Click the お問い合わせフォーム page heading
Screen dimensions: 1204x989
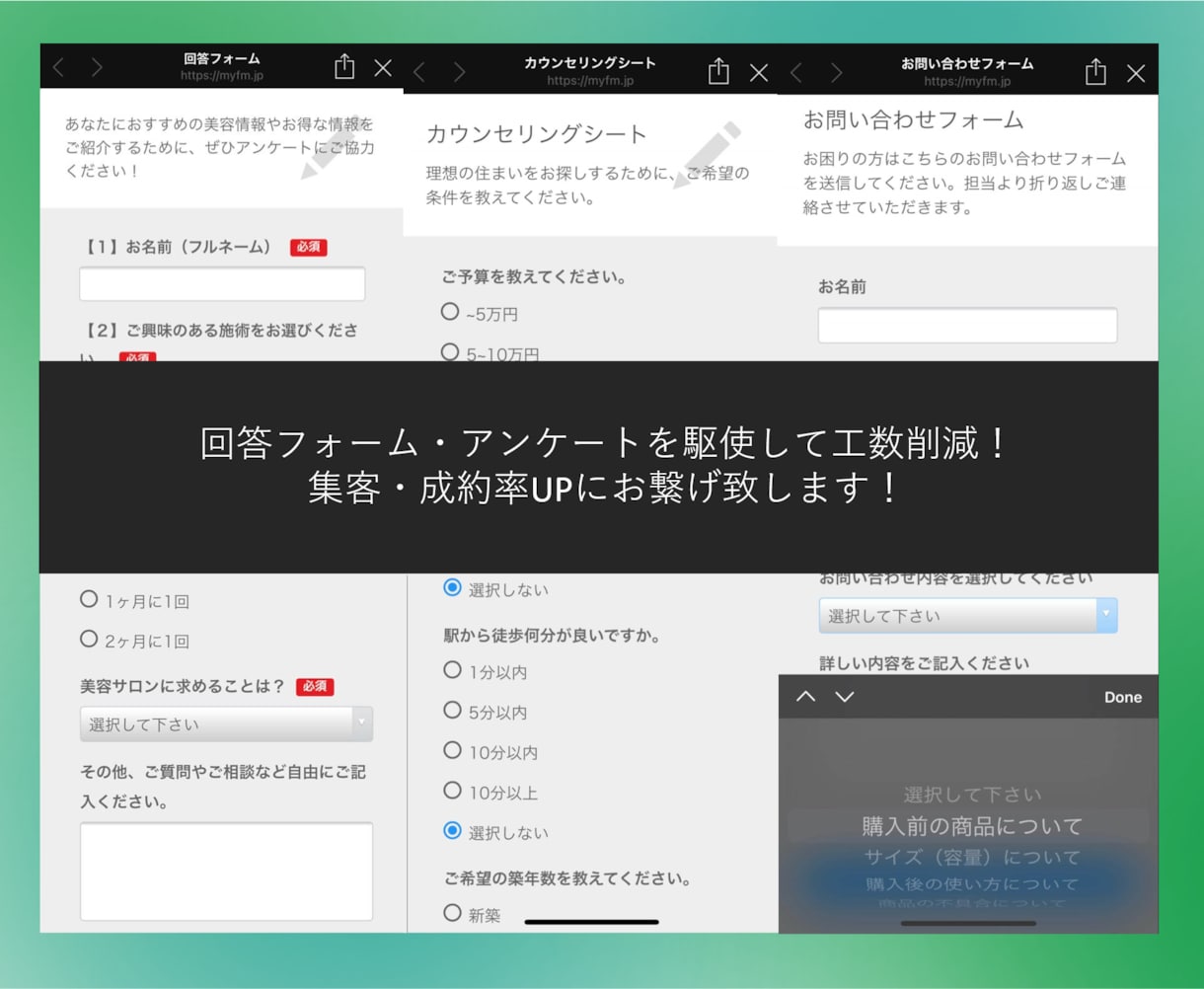pyautogui.click(x=914, y=120)
